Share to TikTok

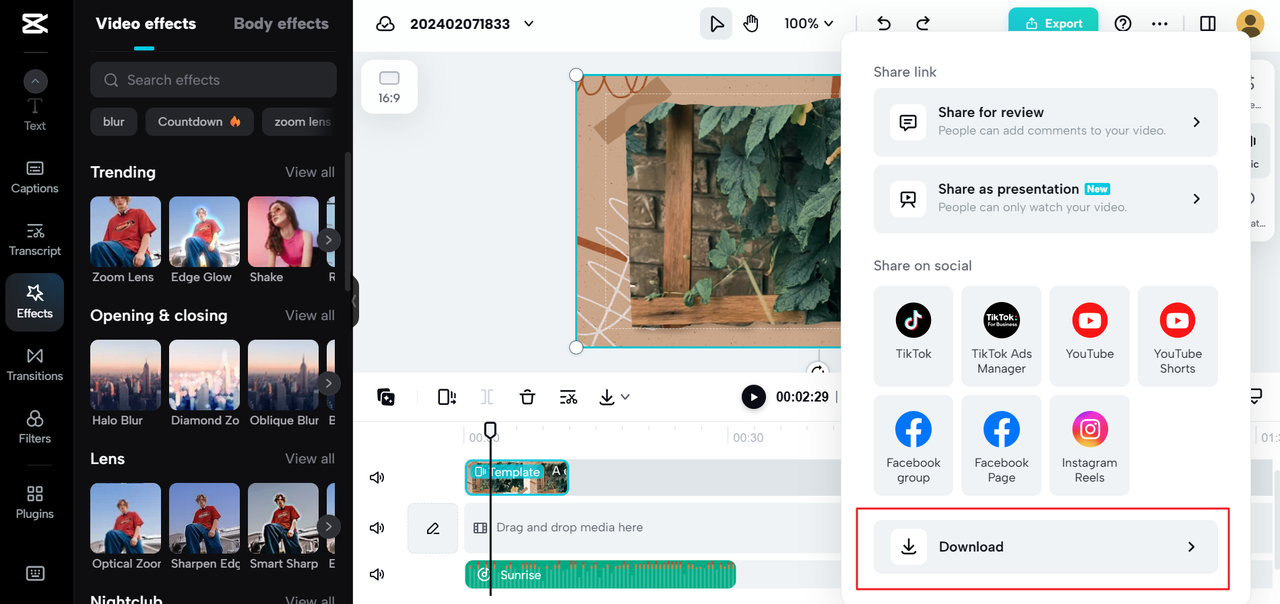pos(914,336)
